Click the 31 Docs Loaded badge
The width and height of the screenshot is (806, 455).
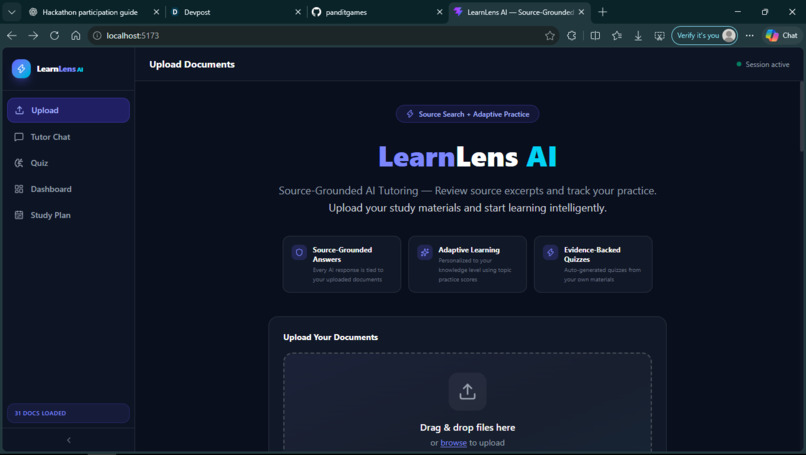[68, 413]
